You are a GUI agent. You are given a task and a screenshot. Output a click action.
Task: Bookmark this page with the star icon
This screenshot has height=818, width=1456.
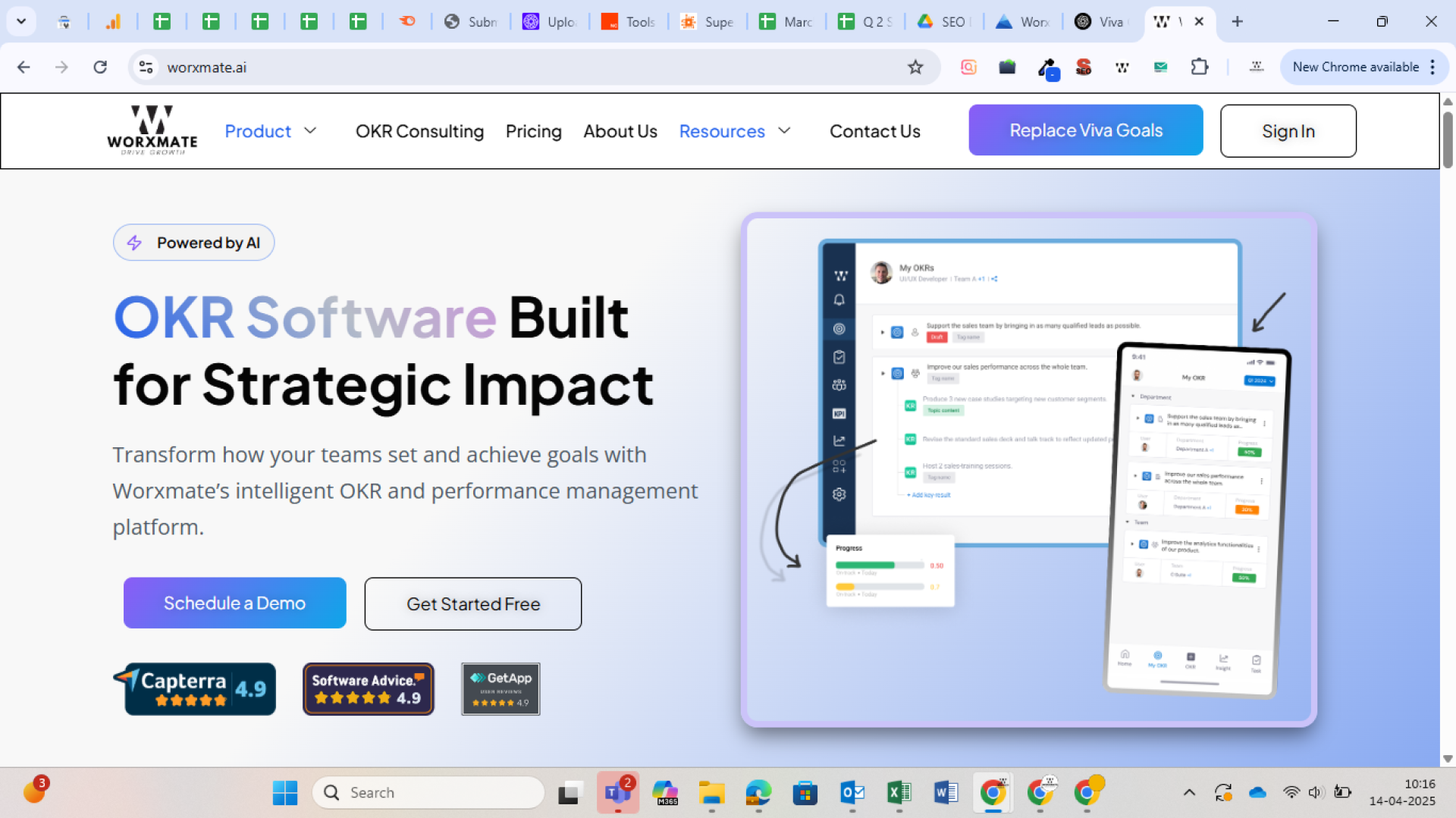(x=915, y=67)
